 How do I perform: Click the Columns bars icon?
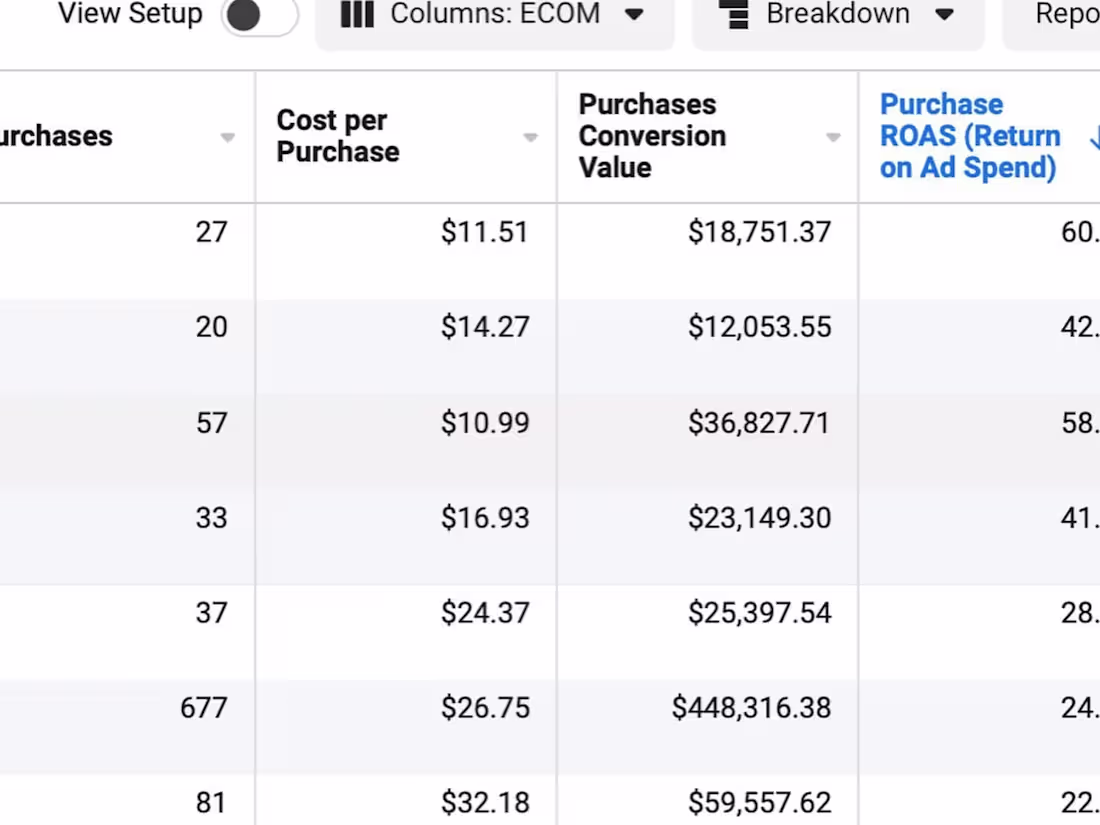point(357,15)
